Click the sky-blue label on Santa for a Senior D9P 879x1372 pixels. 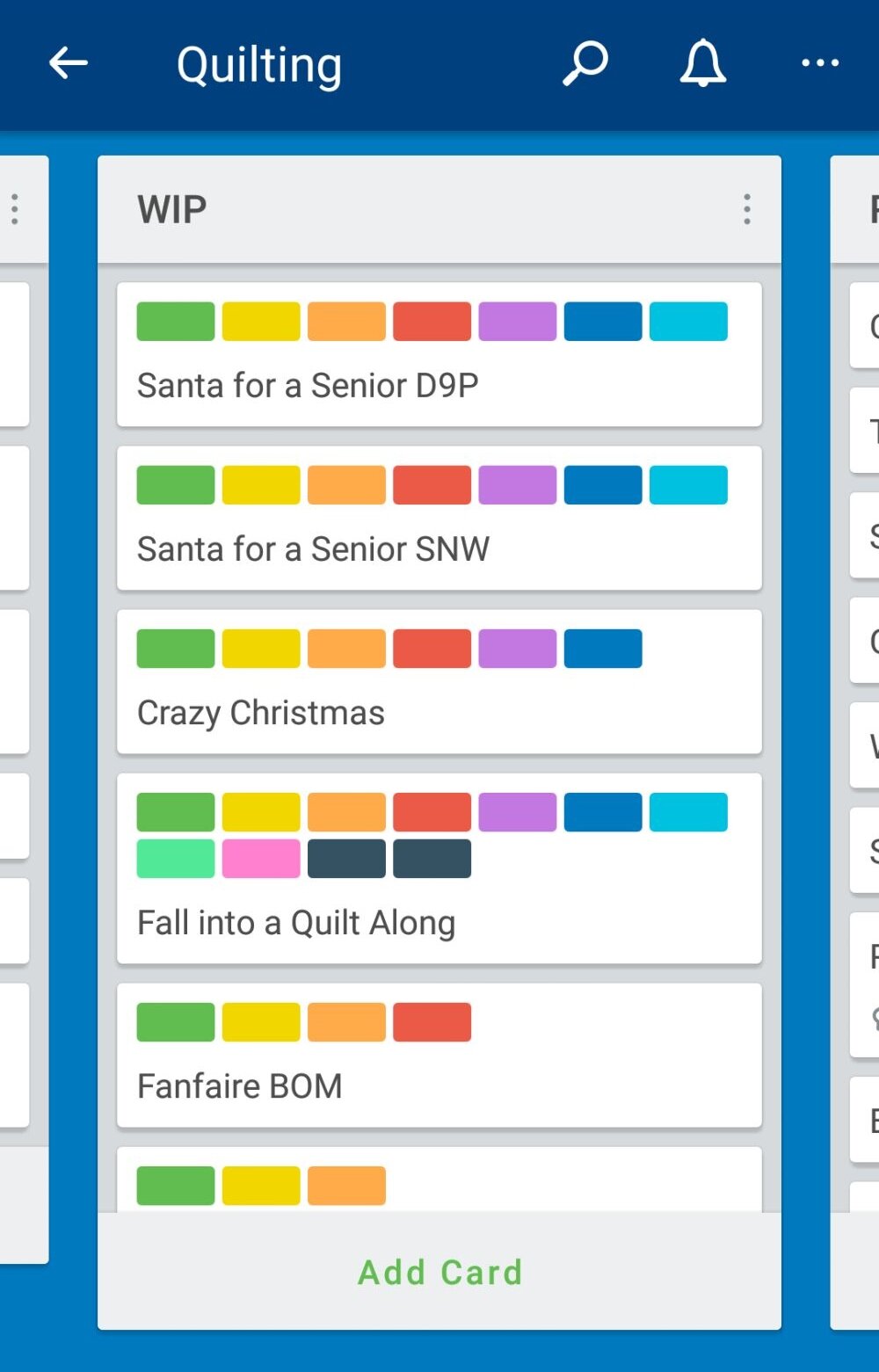688,321
